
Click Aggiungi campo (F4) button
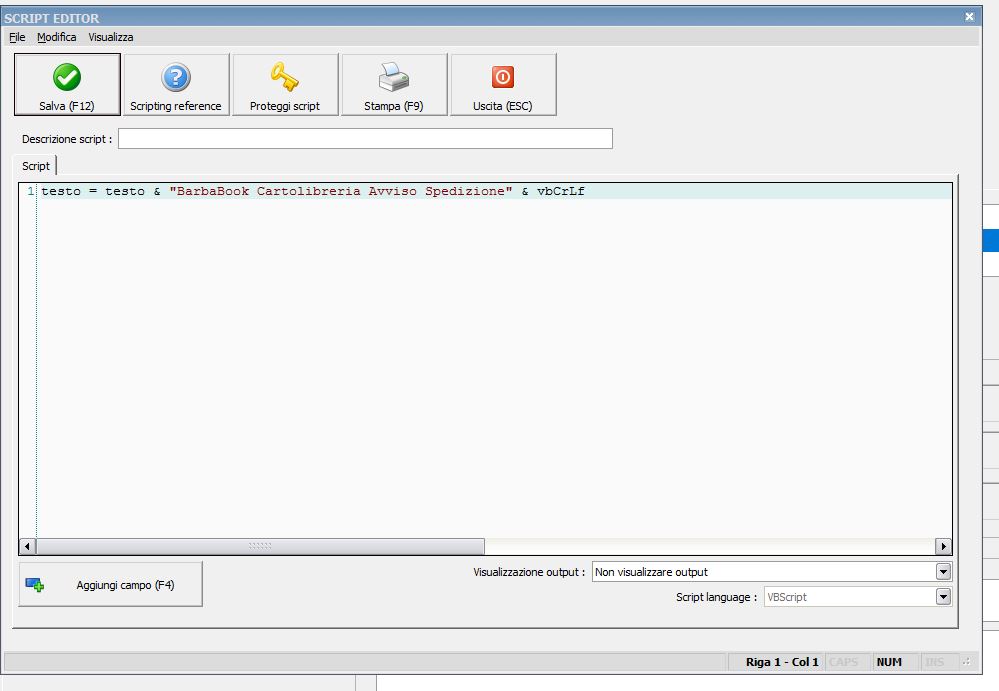point(111,584)
